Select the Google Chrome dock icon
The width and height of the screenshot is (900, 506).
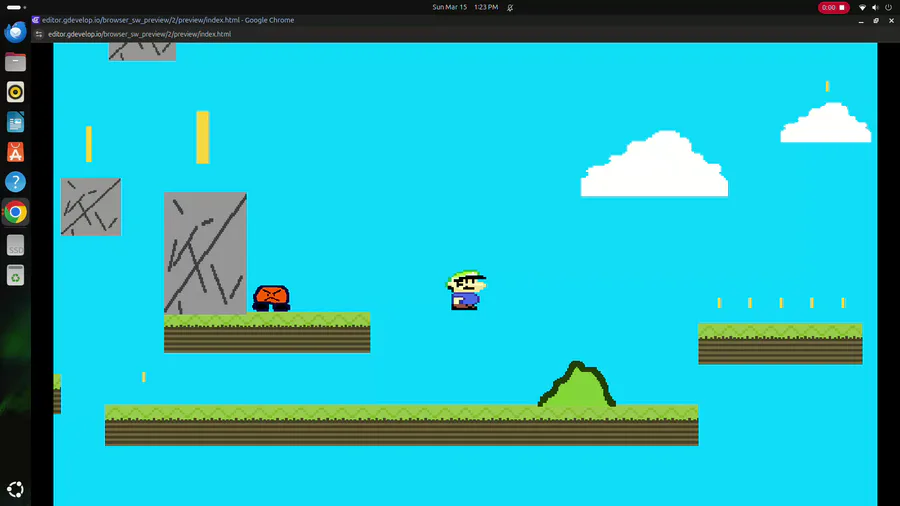point(15,212)
